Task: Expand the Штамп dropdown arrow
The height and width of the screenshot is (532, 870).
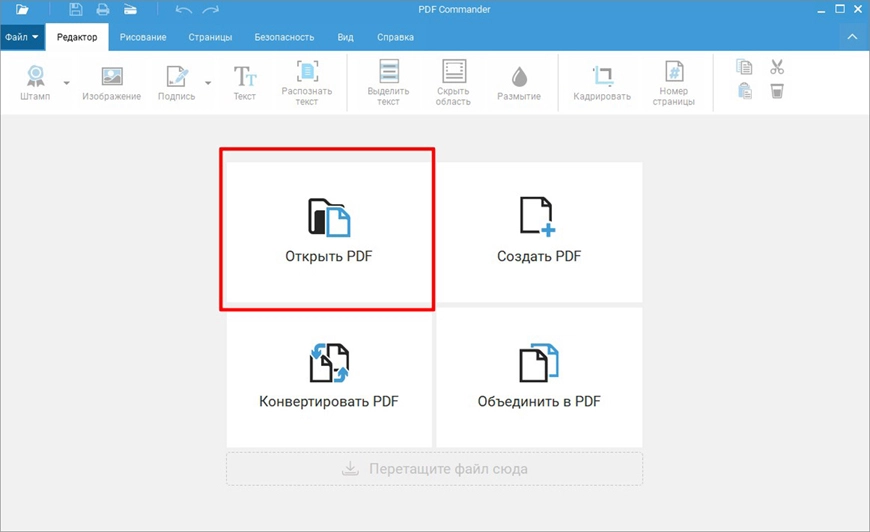Action: click(x=67, y=83)
